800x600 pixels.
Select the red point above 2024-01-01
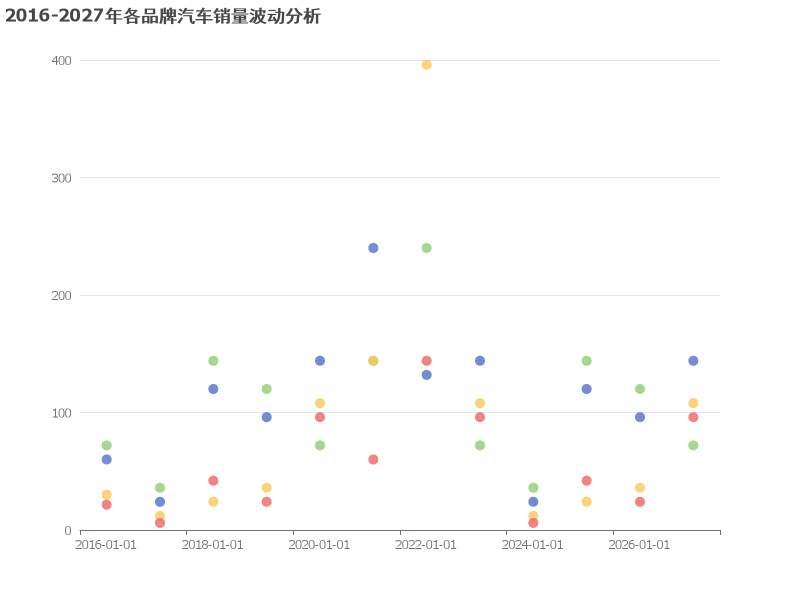pos(533,523)
